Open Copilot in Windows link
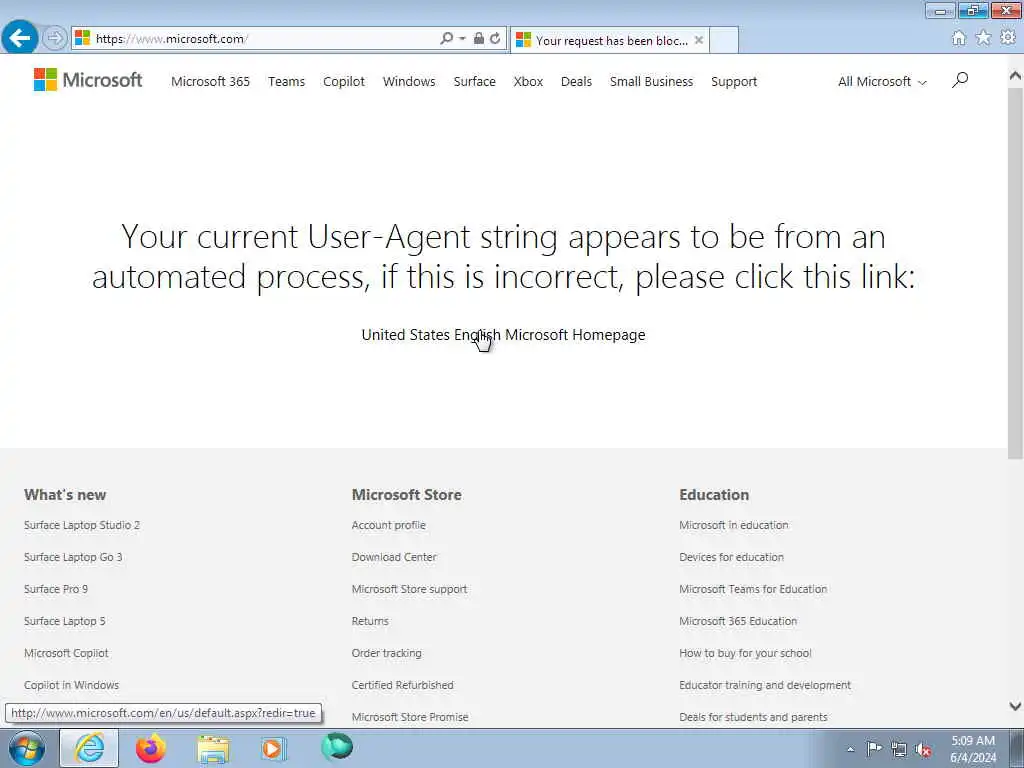Image resolution: width=1024 pixels, height=768 pixels. (71, 685)
